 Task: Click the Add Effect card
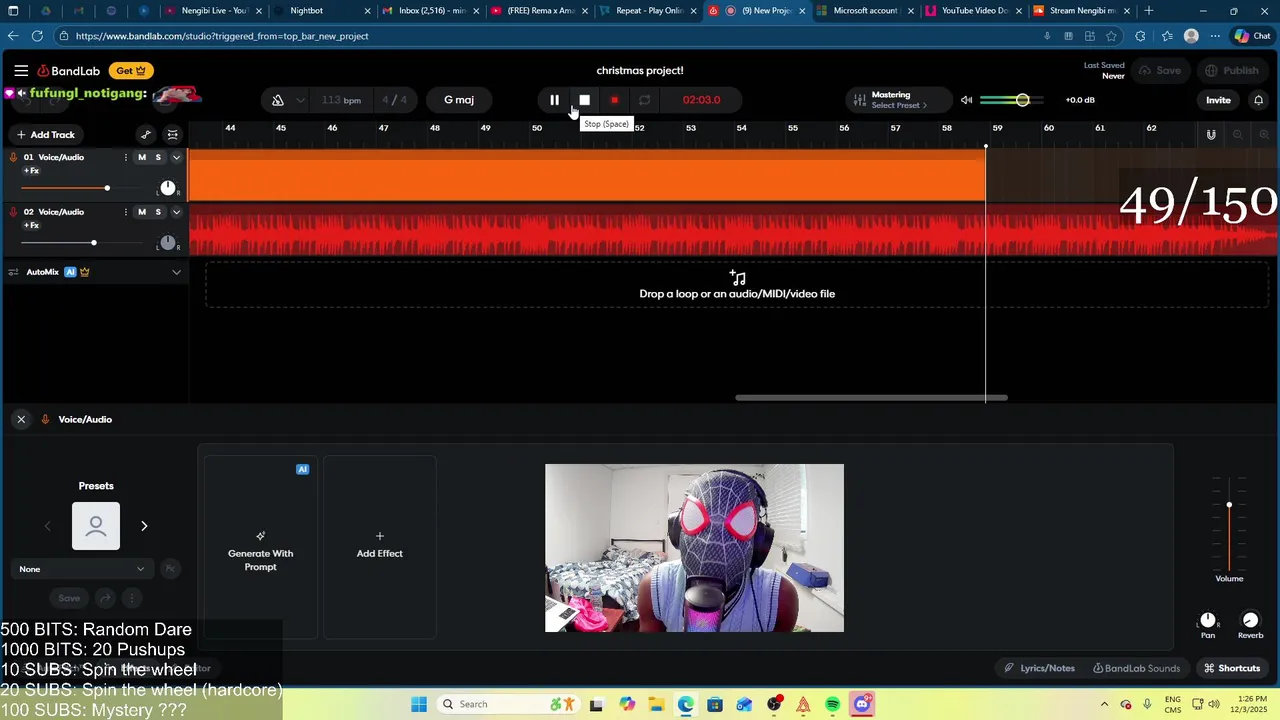click(380, 547)
